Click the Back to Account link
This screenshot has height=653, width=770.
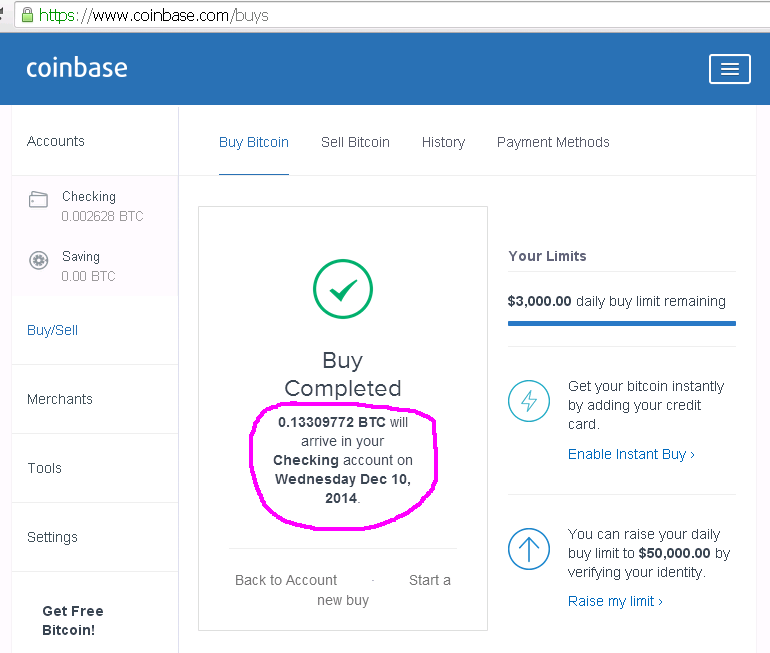(x=286, y=580)
